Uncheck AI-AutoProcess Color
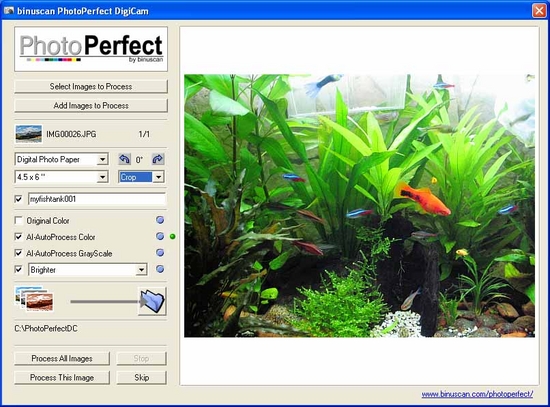Viewport: 550px width, 407px height. click(x=19, y=237)
